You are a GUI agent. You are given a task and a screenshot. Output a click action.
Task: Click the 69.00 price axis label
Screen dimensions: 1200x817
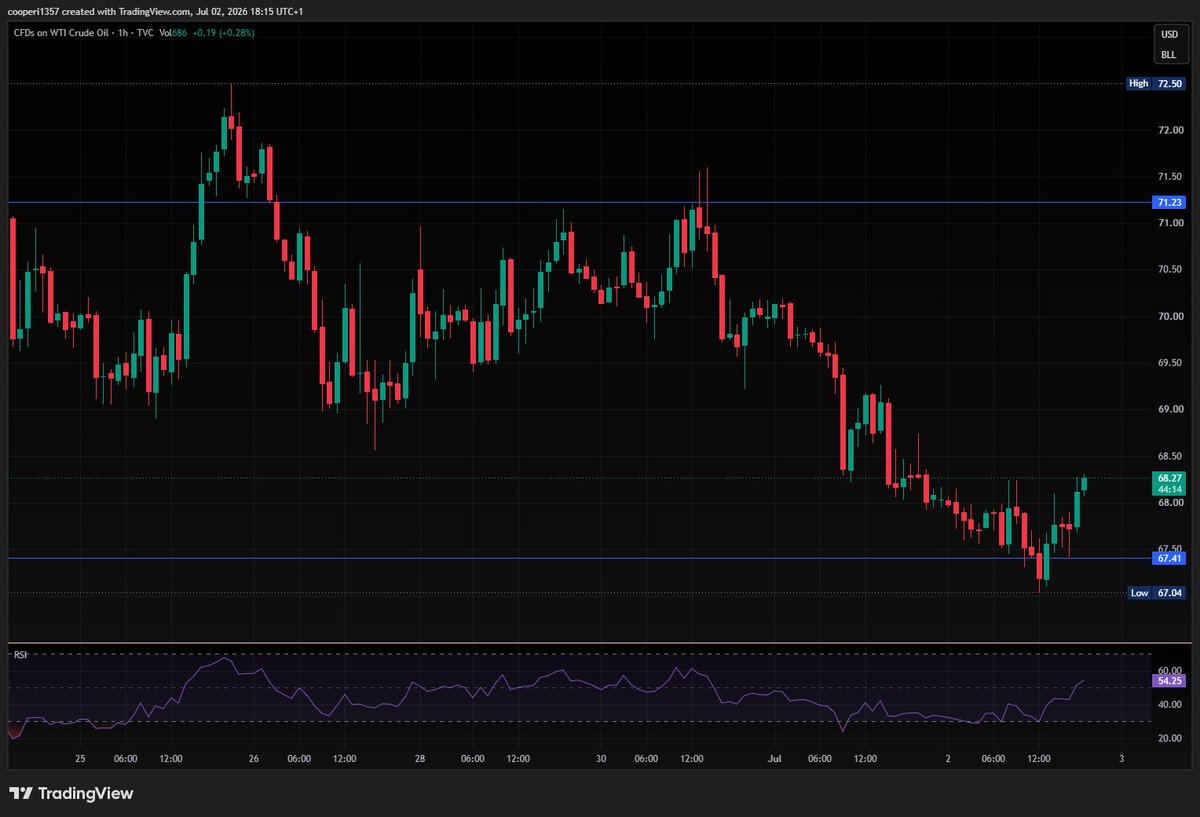coord(1169,410)
